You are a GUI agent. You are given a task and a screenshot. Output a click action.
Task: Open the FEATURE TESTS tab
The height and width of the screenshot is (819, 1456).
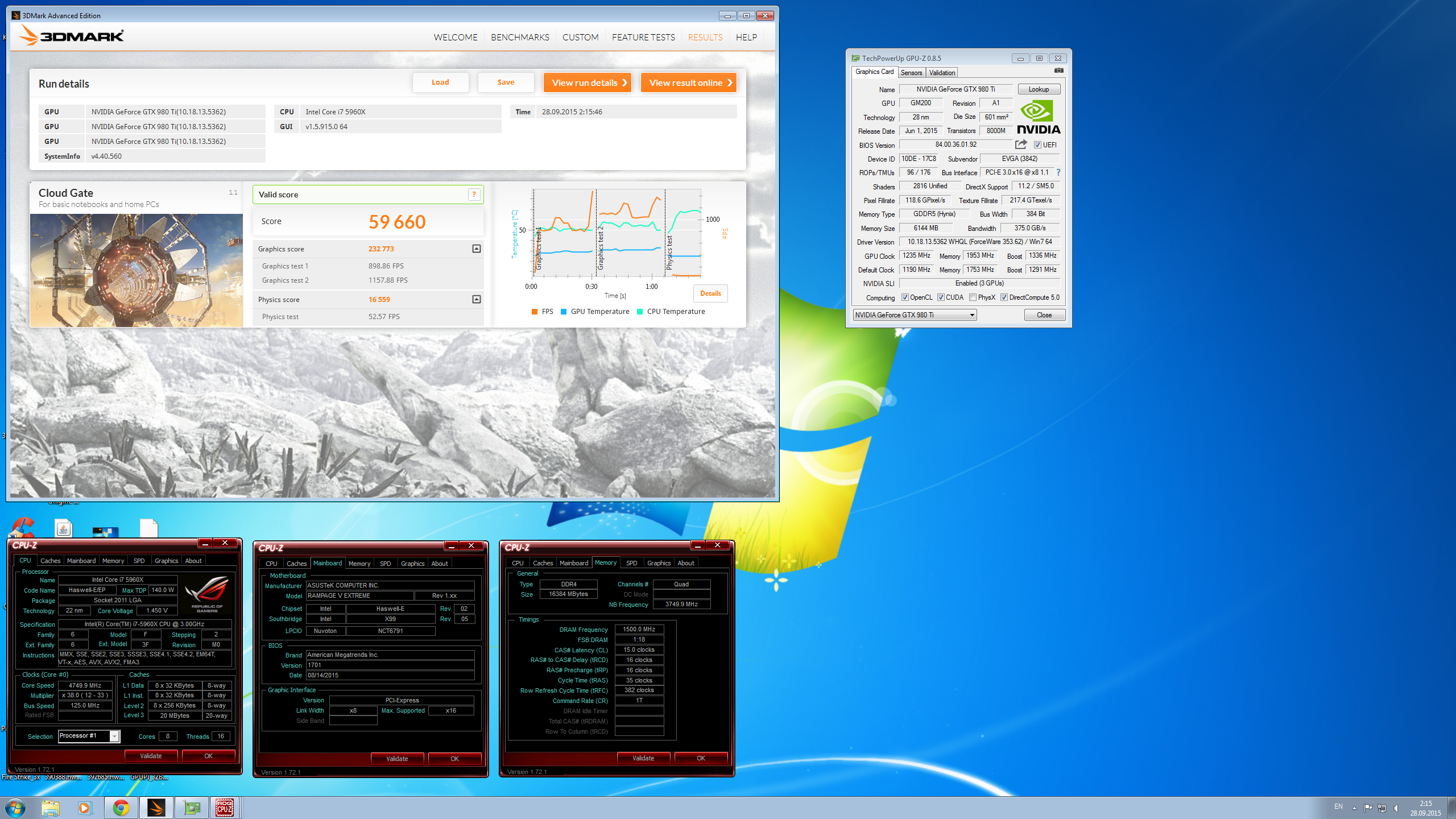tap(643, 37)
